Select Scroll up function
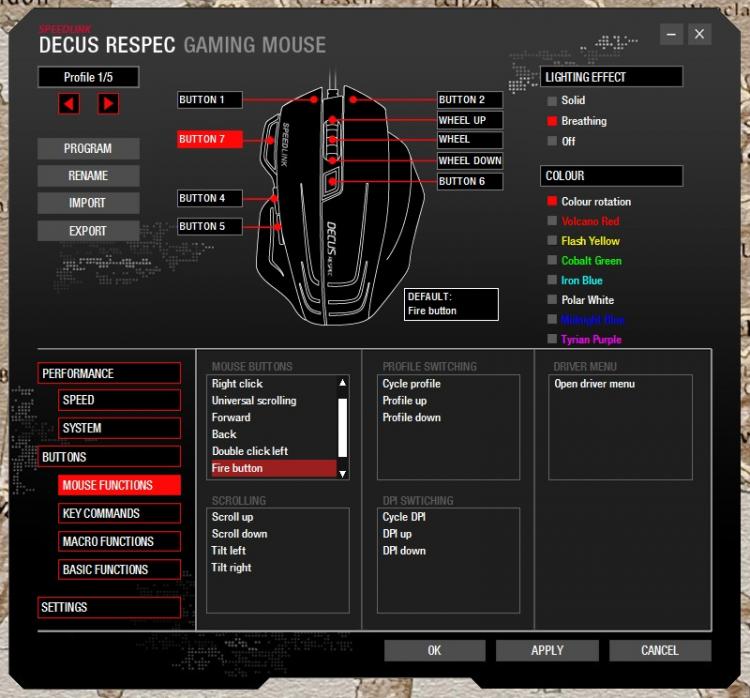 (x=277, y=517)
